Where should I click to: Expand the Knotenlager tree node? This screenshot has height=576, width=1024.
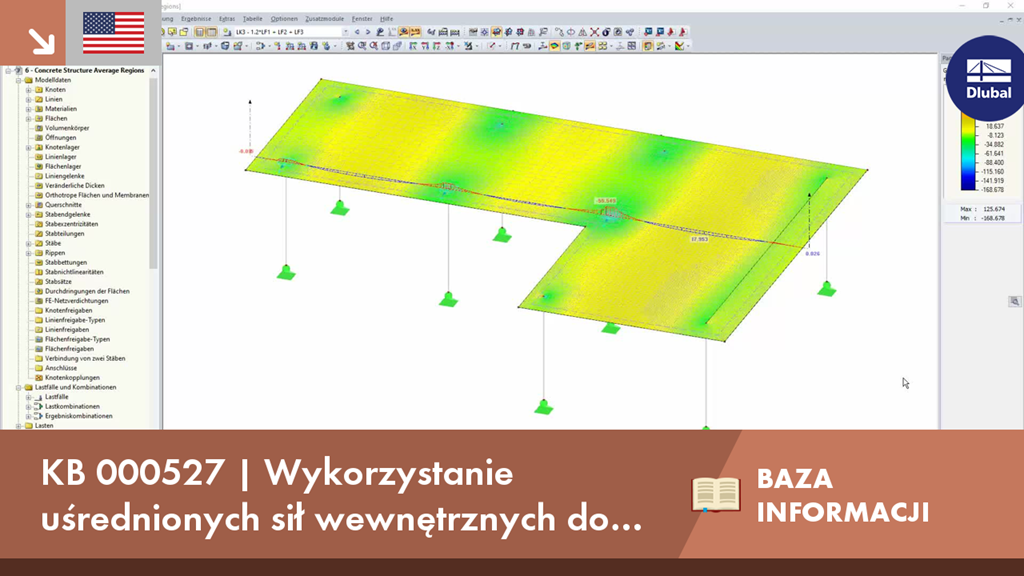pyautogui.click(x=29, y=147)
